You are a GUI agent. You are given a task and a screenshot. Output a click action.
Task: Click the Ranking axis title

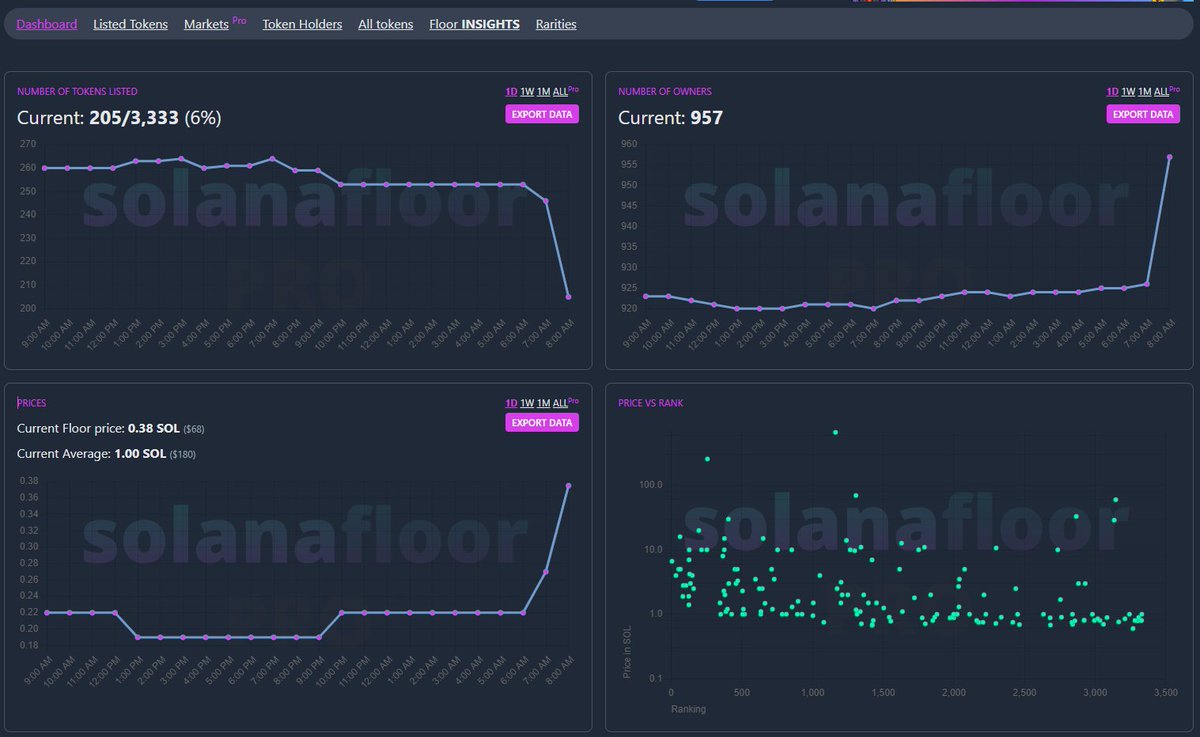click(688, 710)
